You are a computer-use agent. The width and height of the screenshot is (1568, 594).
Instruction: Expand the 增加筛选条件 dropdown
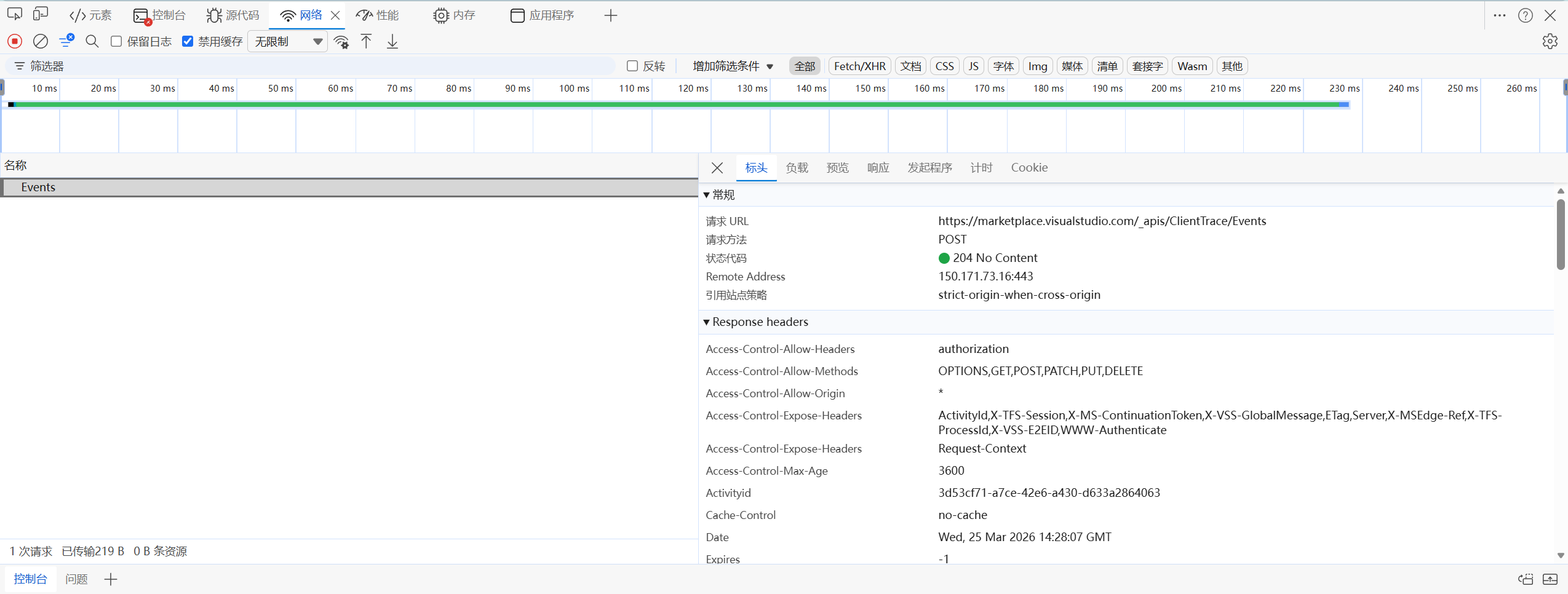[x=732, y=66]
